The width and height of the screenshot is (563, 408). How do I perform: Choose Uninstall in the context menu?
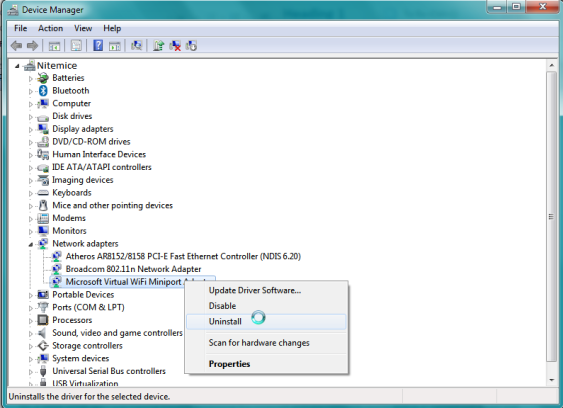click(266, 321)
